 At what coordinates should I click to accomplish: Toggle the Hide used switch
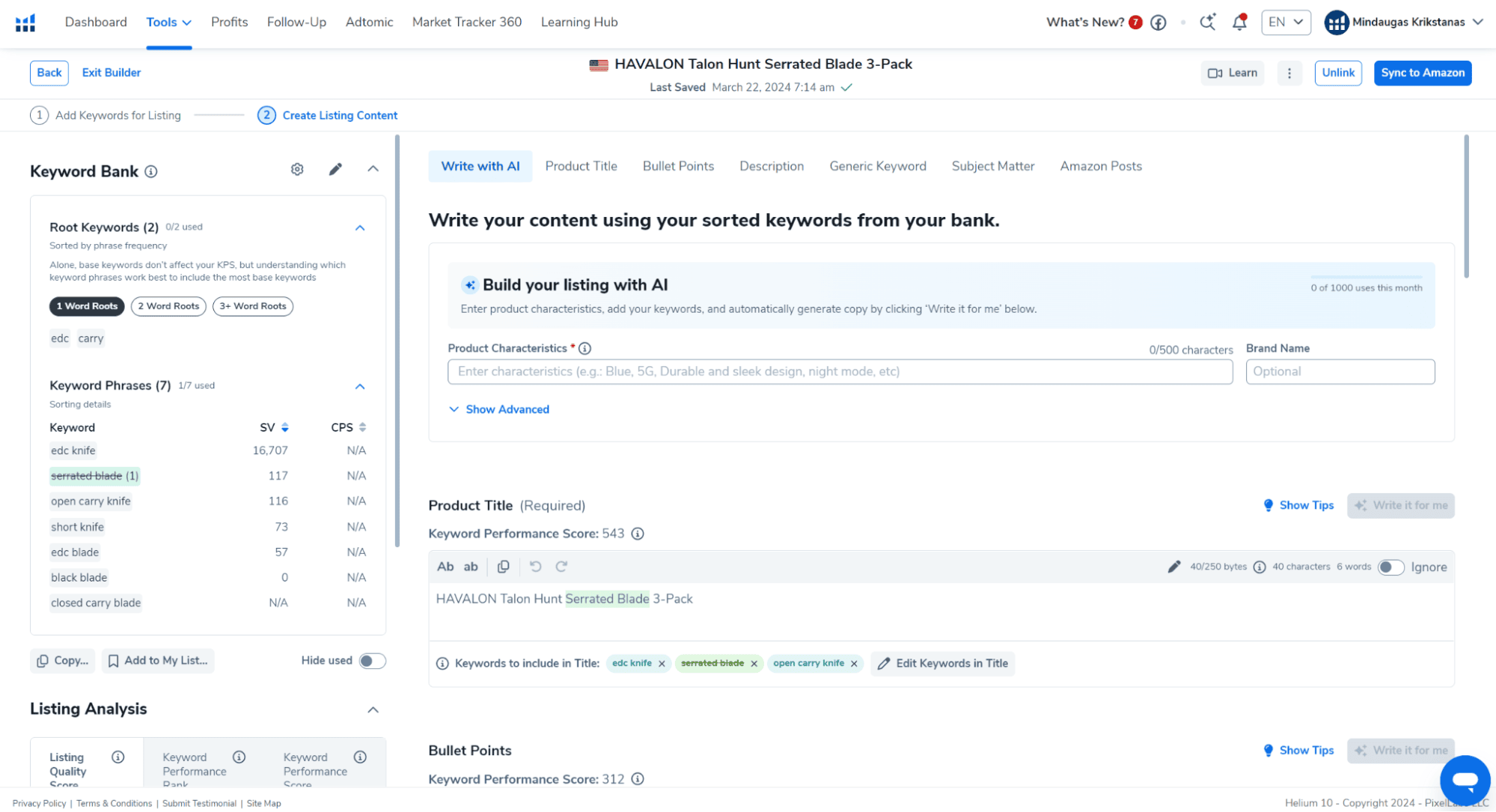click(x=372, y=661)
